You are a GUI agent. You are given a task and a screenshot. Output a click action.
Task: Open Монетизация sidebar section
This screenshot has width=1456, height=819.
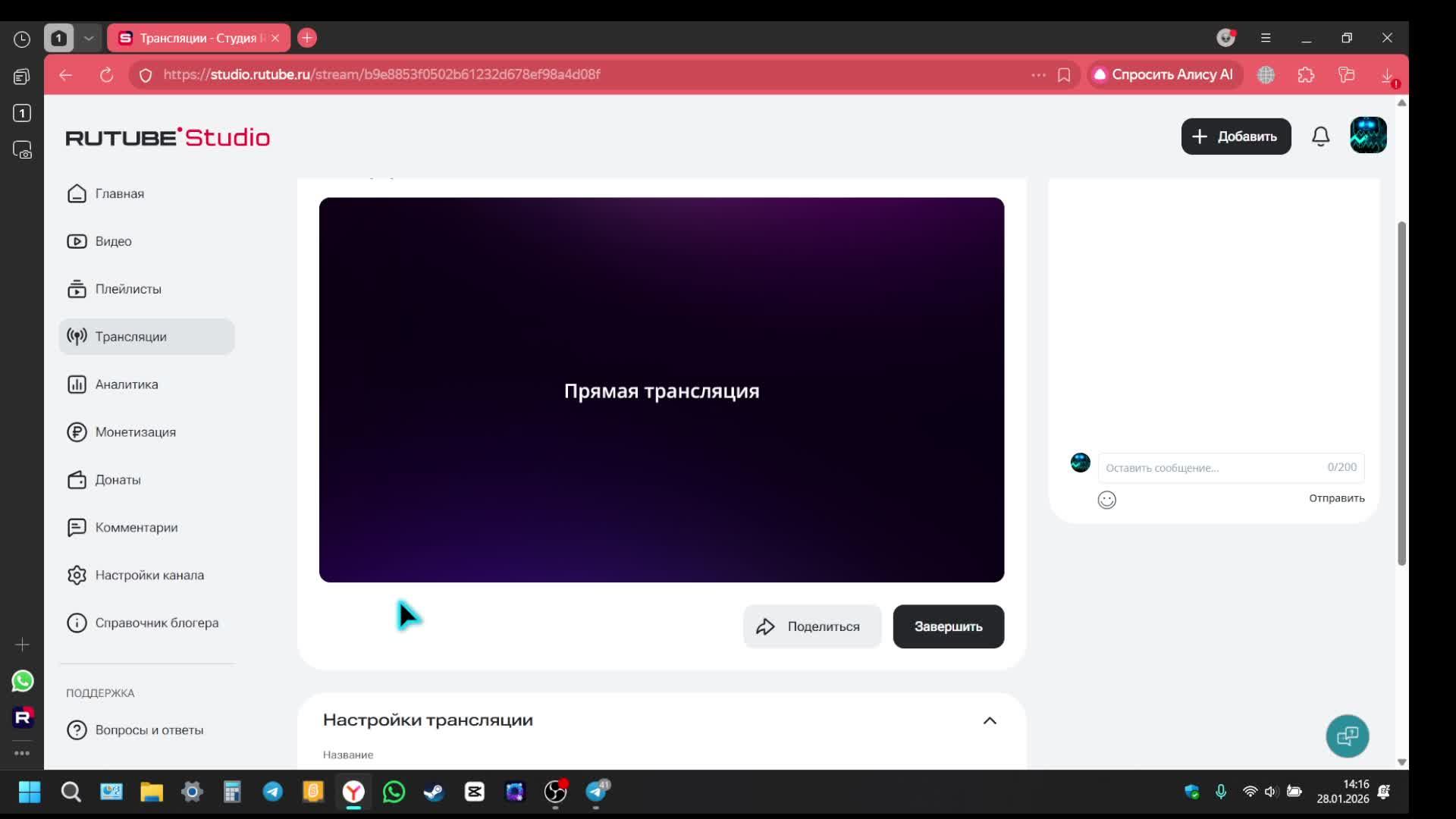point(135,432)
